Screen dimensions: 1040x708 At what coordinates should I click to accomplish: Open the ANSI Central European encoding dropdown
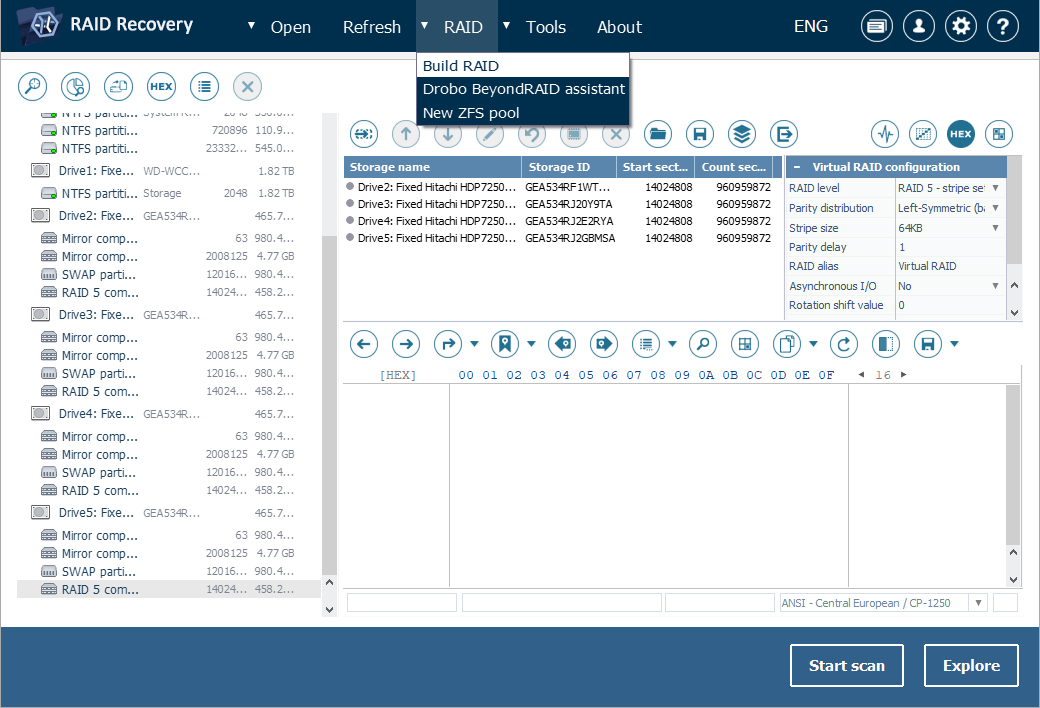(x=977, y=603)
